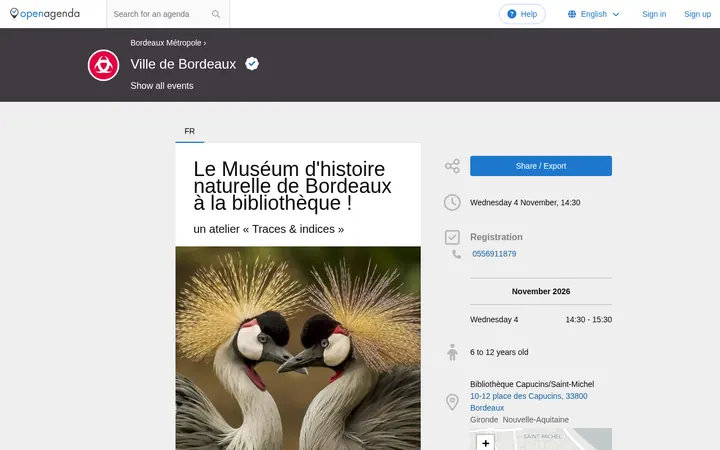Select the FR language tab
This screenshot has width=720, height=450.
[x=190, y=131]
